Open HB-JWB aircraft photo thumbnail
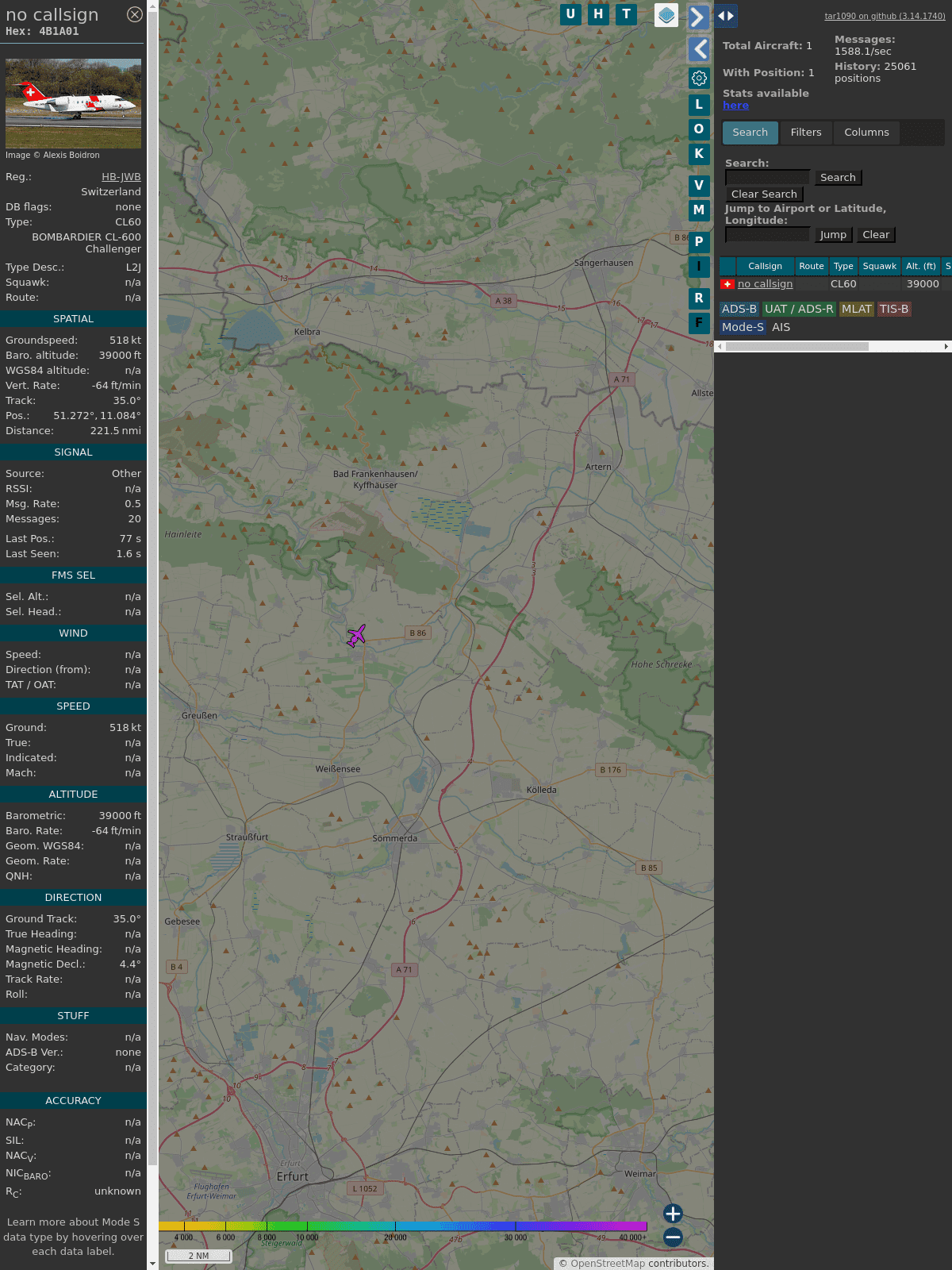952x1270 pixels. tap(73, 103)
